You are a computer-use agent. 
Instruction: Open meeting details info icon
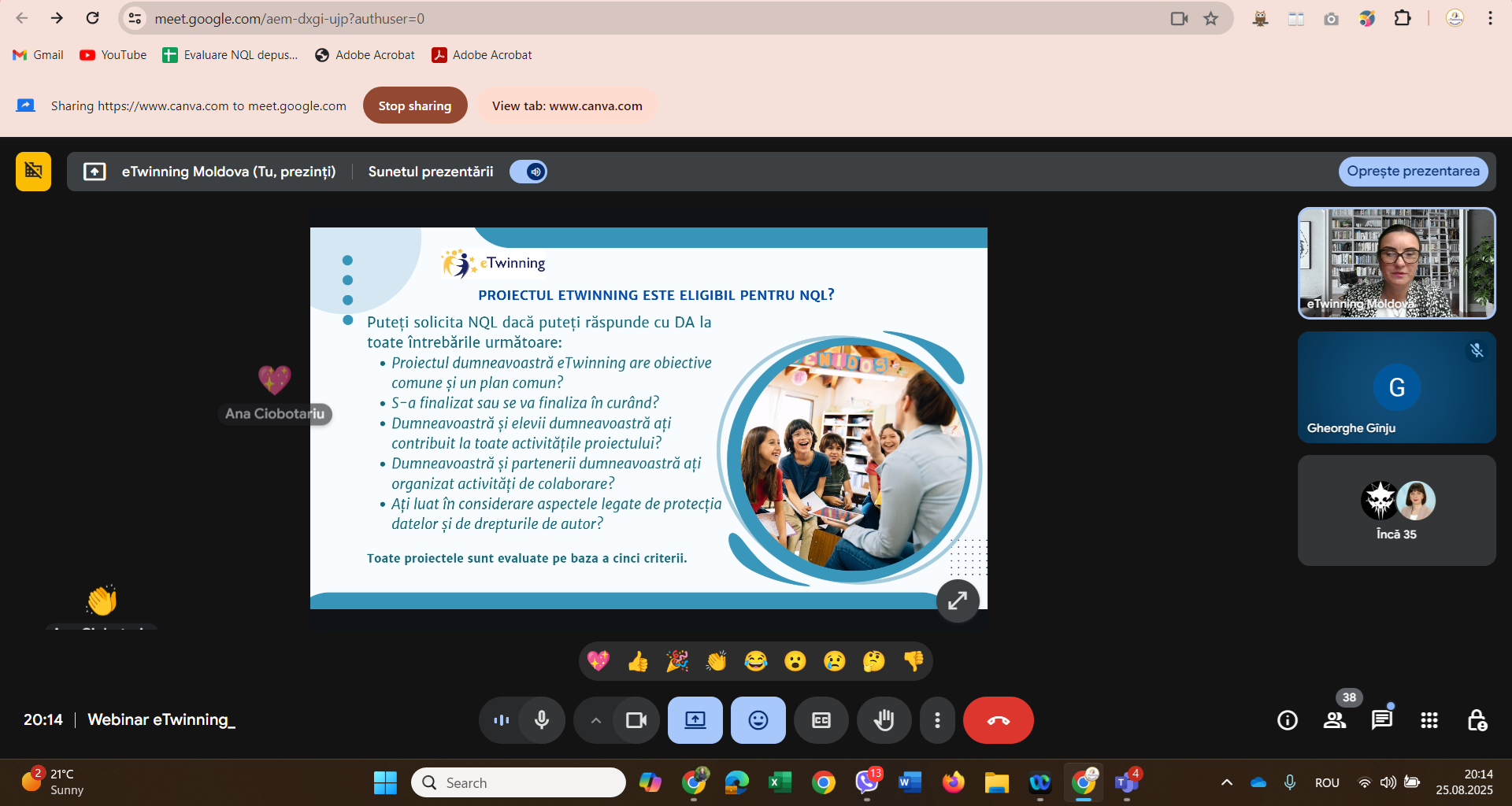click(x=1288, y=720)
